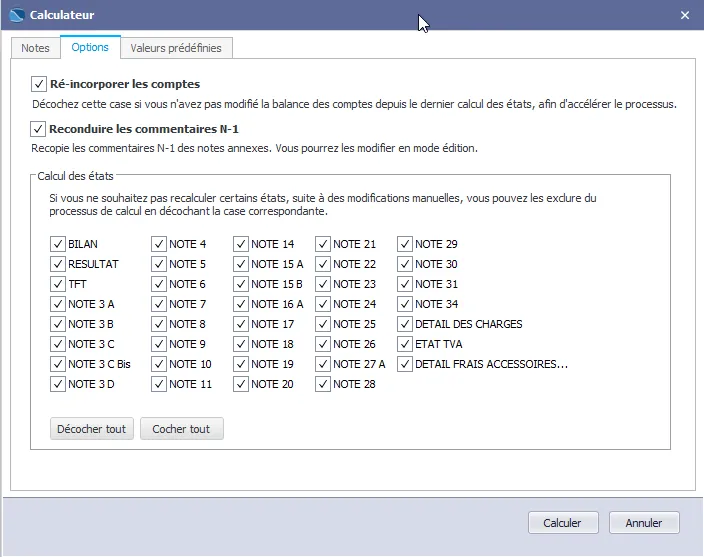
Task: Disable Reconduire les commentaires N-1
Action: (39, 129)
